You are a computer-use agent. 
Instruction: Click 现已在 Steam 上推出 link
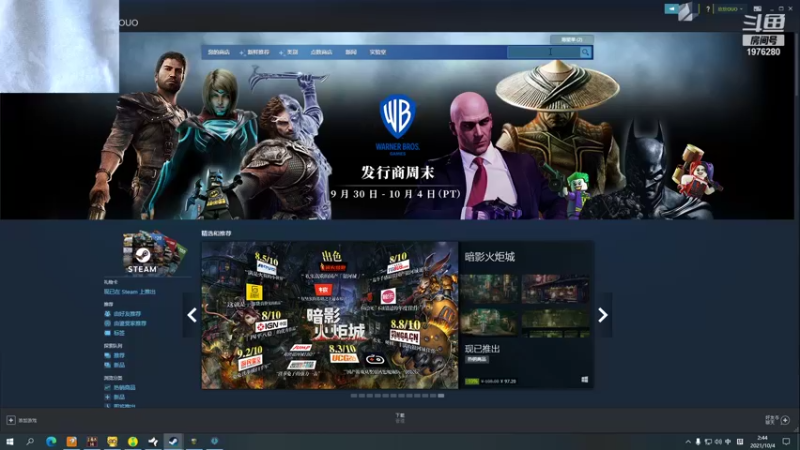click(x=130, y=292)
